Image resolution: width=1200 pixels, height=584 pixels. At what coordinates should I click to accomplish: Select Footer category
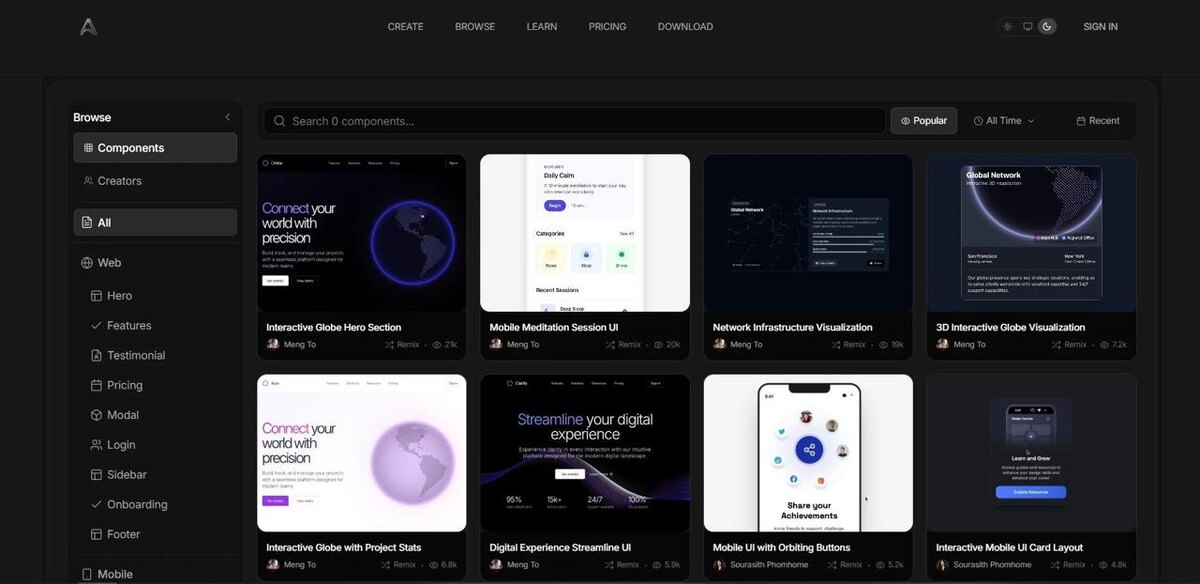(123, 535)
